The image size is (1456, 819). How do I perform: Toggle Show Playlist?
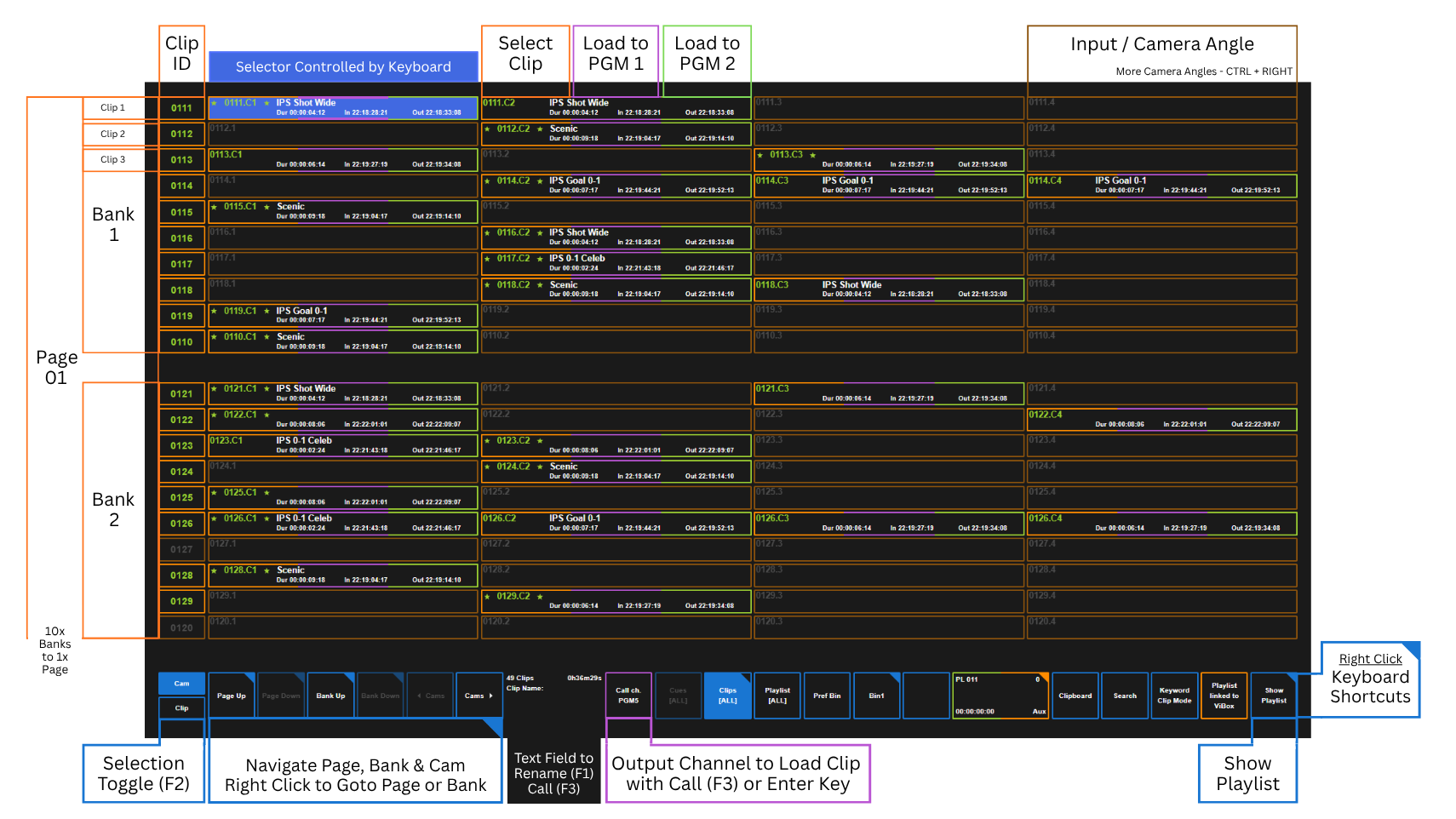(1274, 696)
